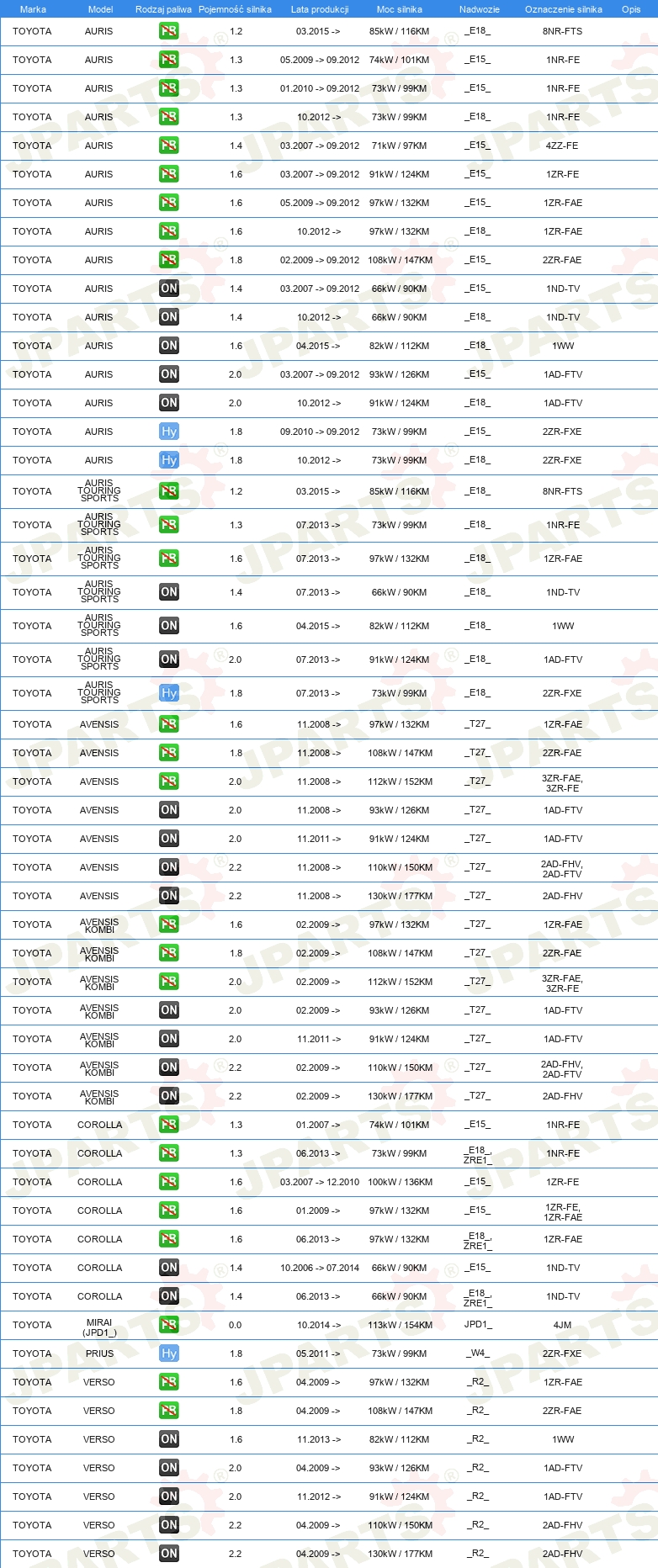The height and width of the screenshot is (1568, 658).
Task: Click hybrid Hy icon in AURIS 10.2012 2ZR-FXE row
Action: [x=168, y=460]
